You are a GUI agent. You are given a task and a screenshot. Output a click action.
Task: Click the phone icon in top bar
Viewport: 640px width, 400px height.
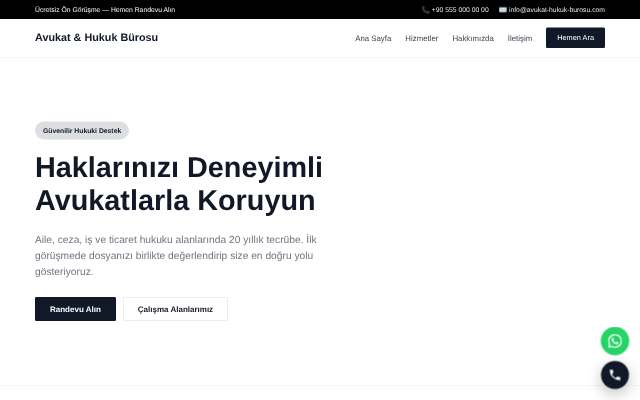coord(426,10)
